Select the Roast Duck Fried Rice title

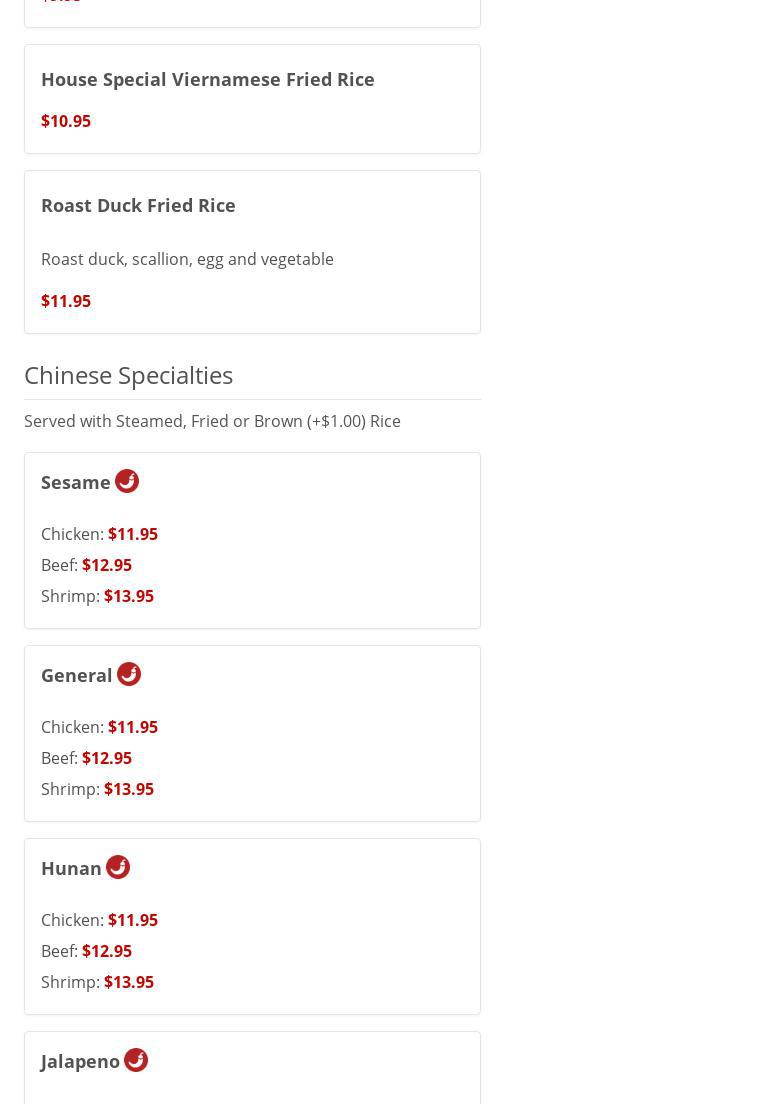coord(138,205)
